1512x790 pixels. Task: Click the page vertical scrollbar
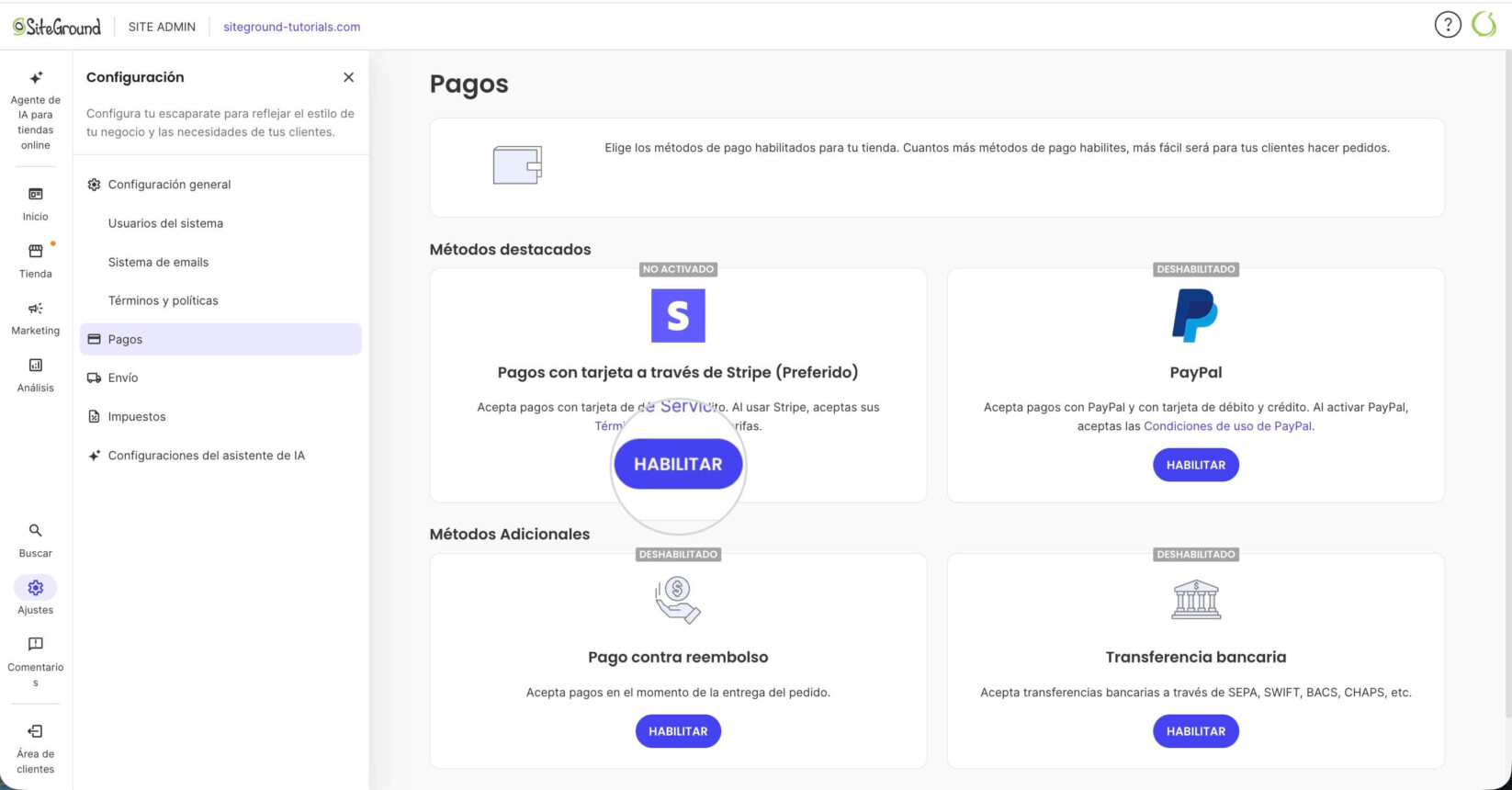[1507, 386]
